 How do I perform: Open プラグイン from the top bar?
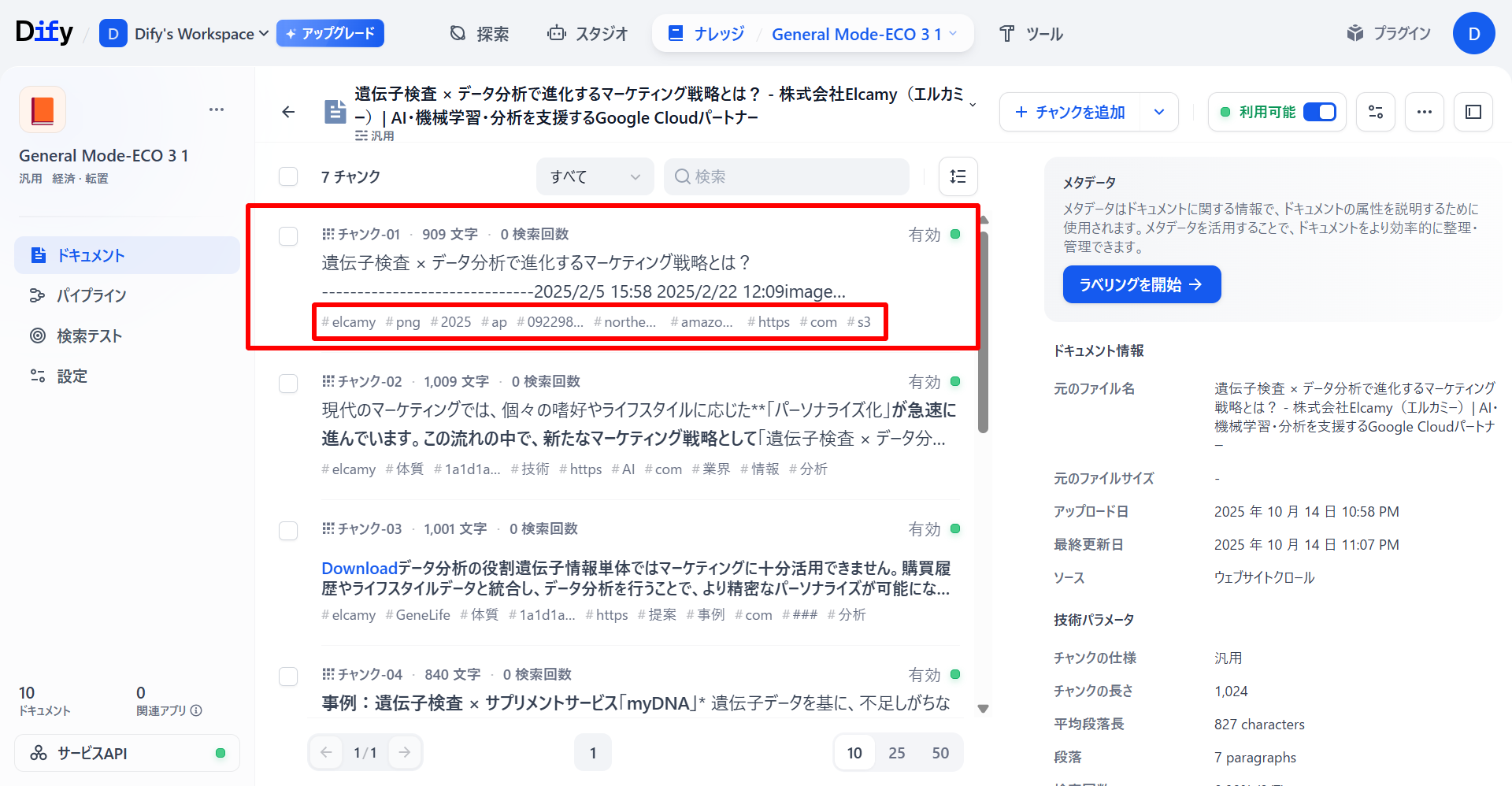(x=1388, y=33)
